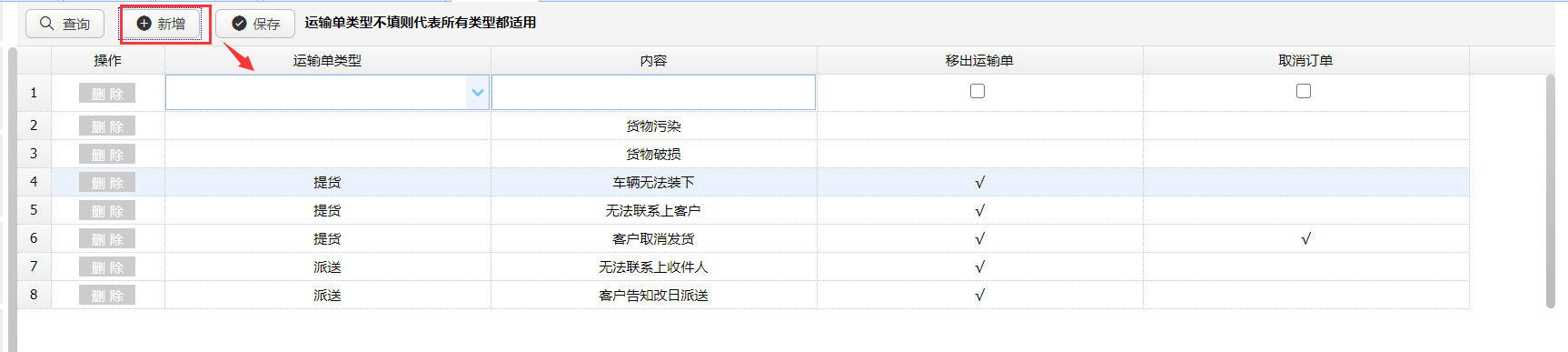The image size is (1568, 352).
Task: Click the plus icon on 新增 button
Action: (144, 24)
